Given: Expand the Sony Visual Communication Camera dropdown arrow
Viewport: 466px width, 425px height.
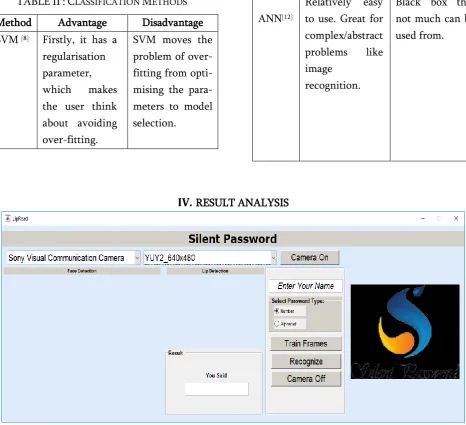Looking at the screenshot, I should [x=137, y=258].
